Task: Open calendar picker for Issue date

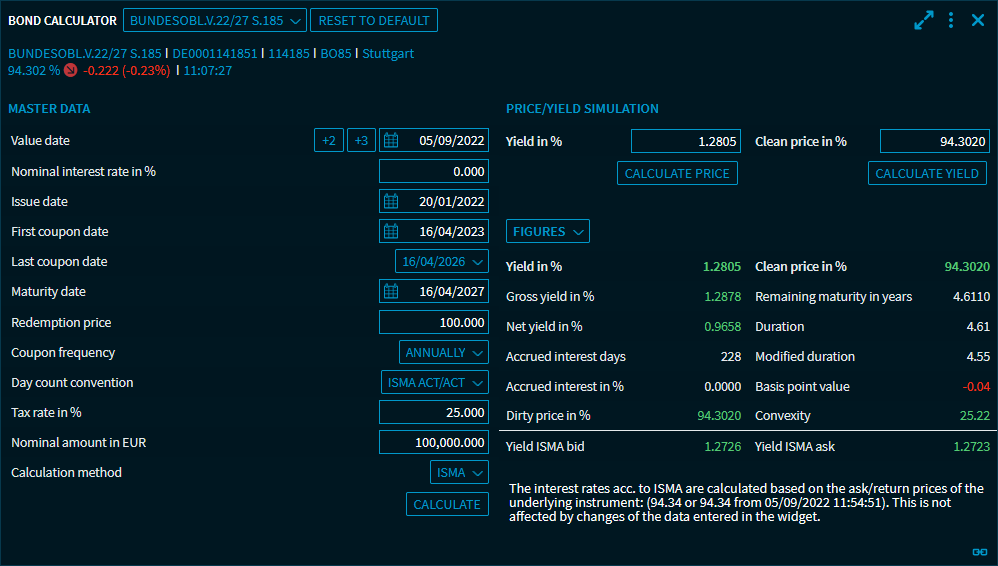Action: pyautogui.click(x=391, y=202)
